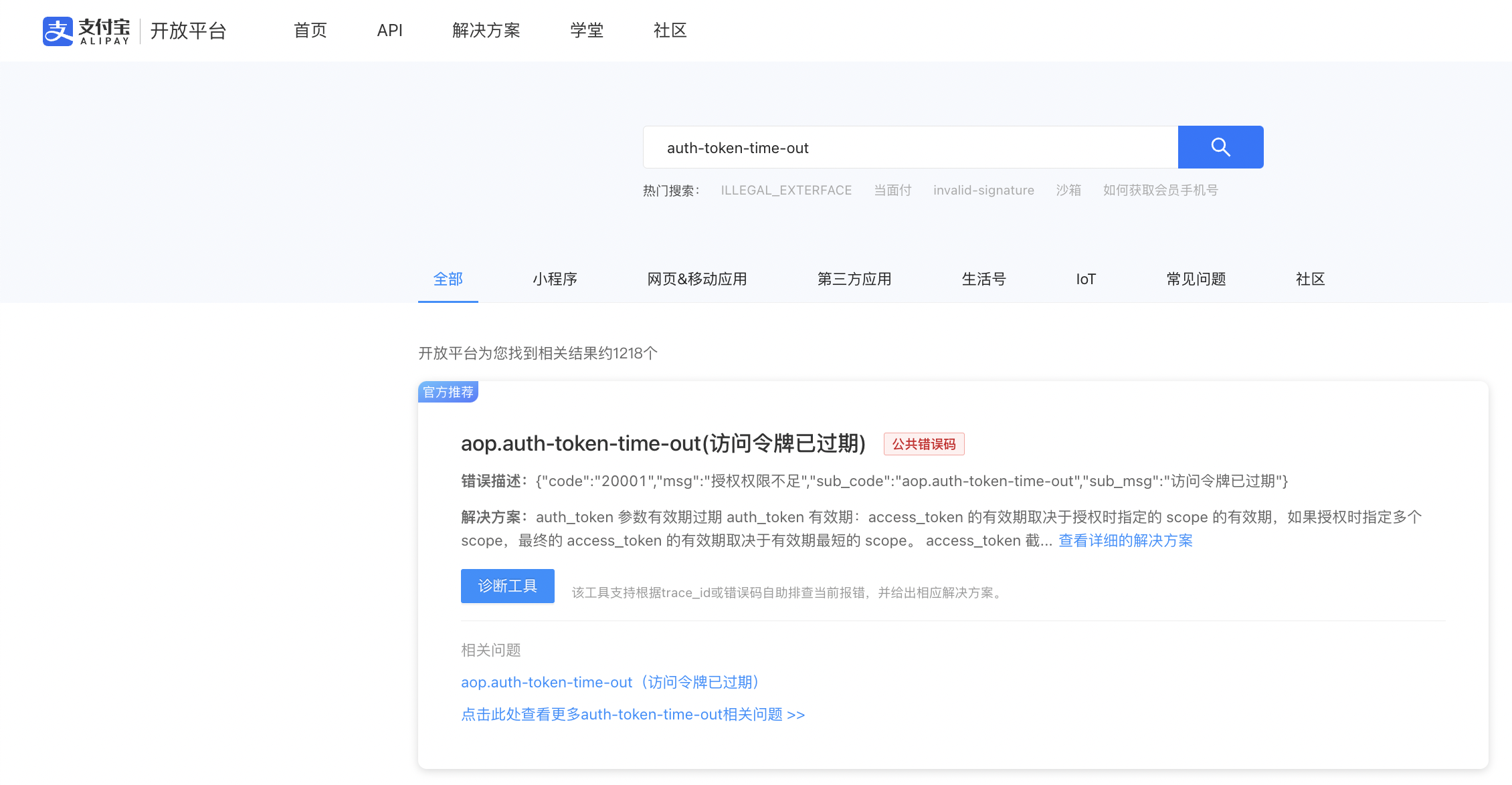Switch to the 网页&移动应用 tab
1512x785 pixels.
tap(697, 279)
